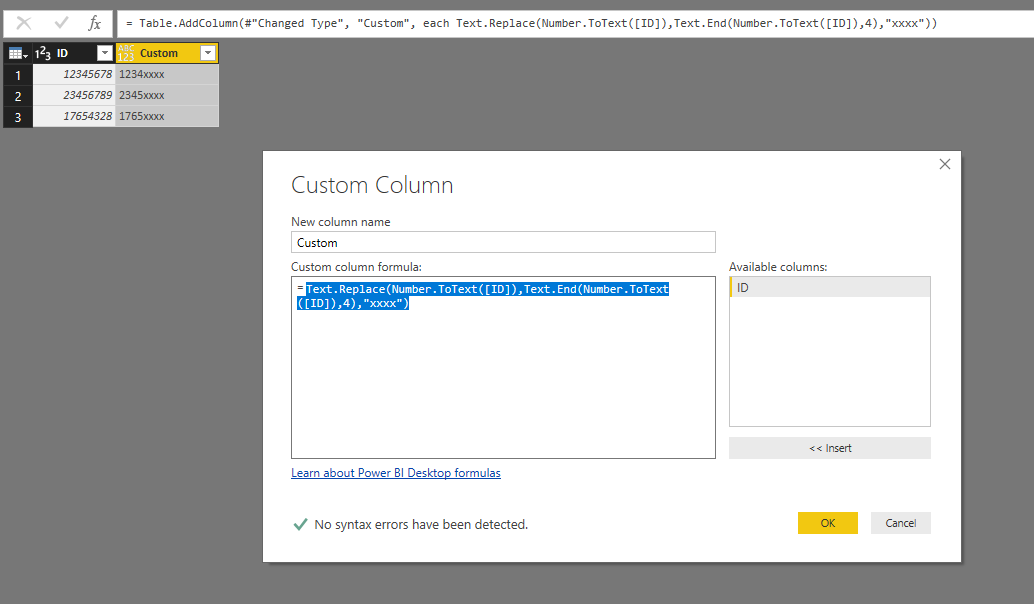Confirm formula with checkmark icon
This screenshot has width=1034, height=604.
pos(61,23)
